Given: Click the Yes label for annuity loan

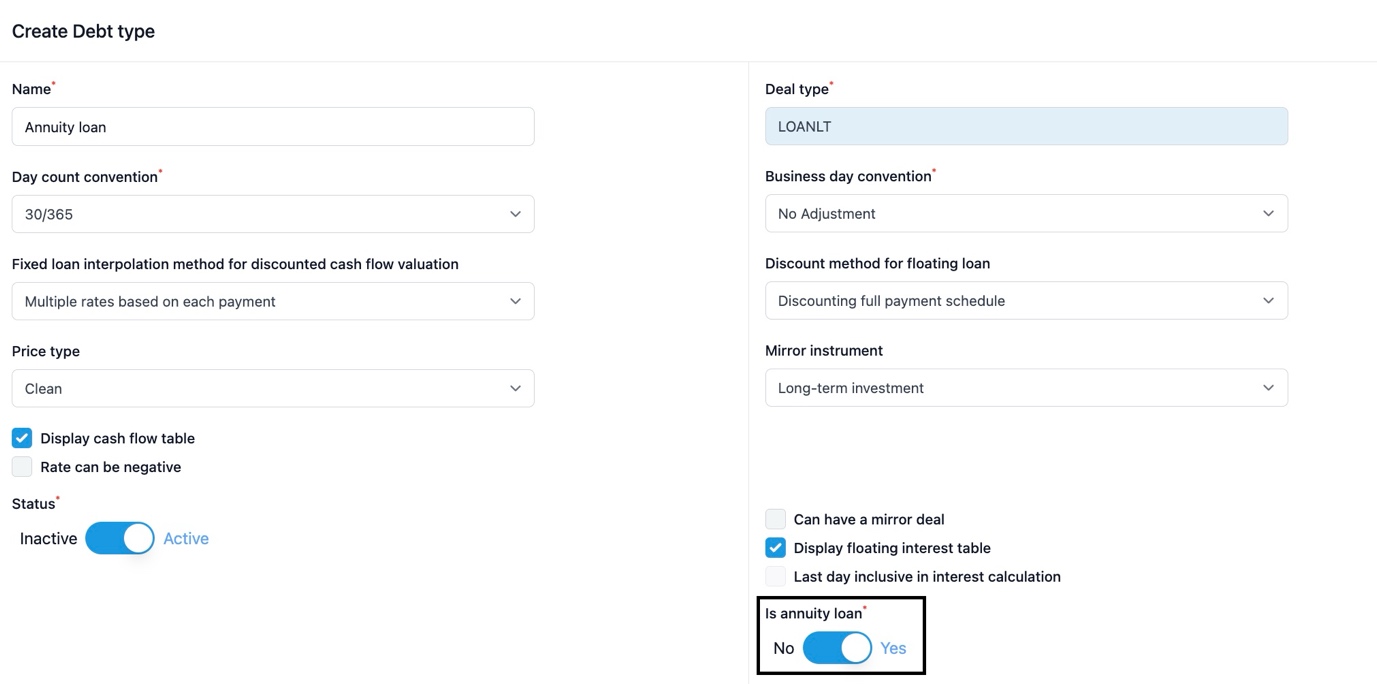Looking at the screenshot, I should point(893,648).
